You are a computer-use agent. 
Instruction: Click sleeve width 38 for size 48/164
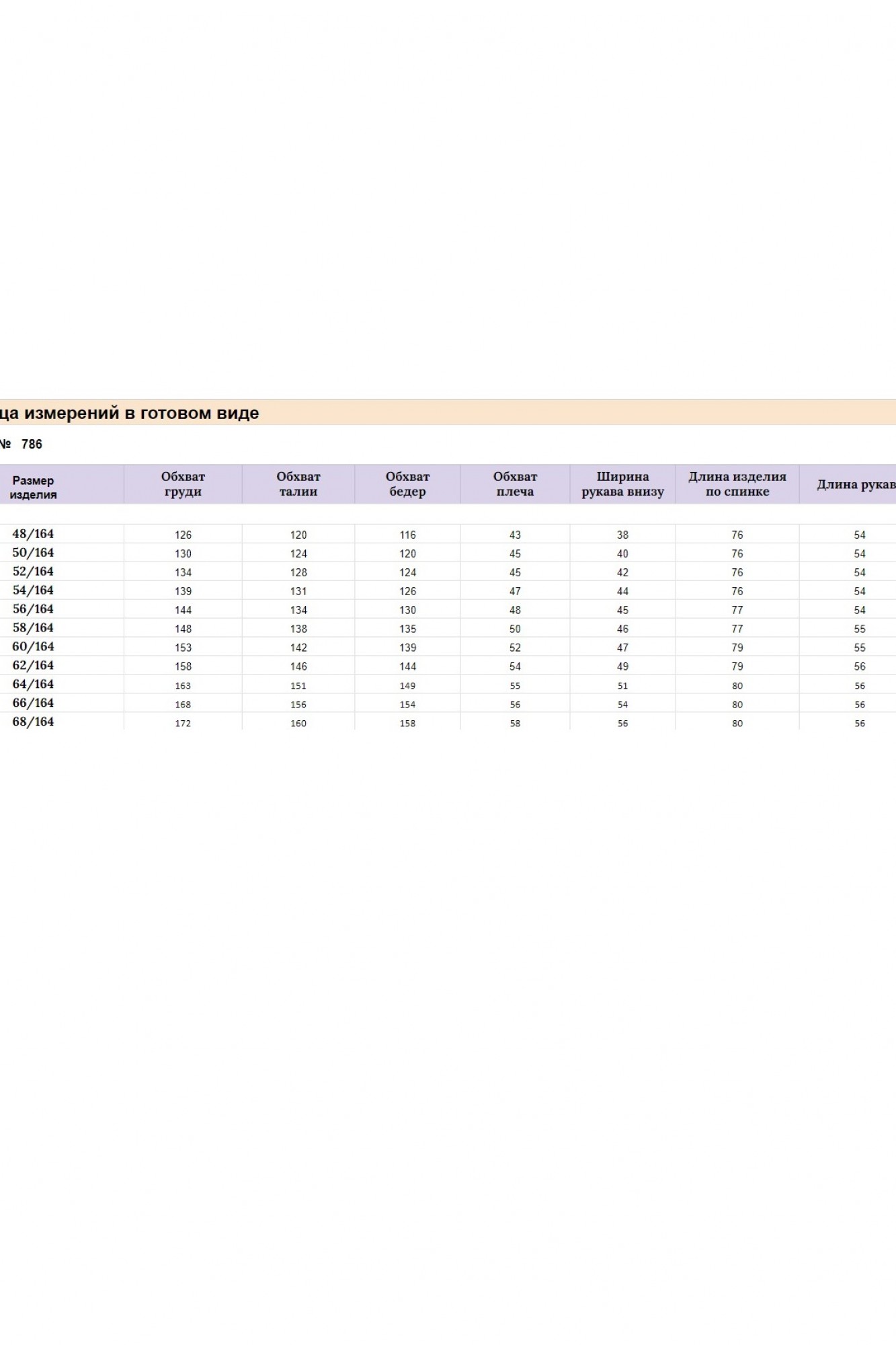pos(622,535)
